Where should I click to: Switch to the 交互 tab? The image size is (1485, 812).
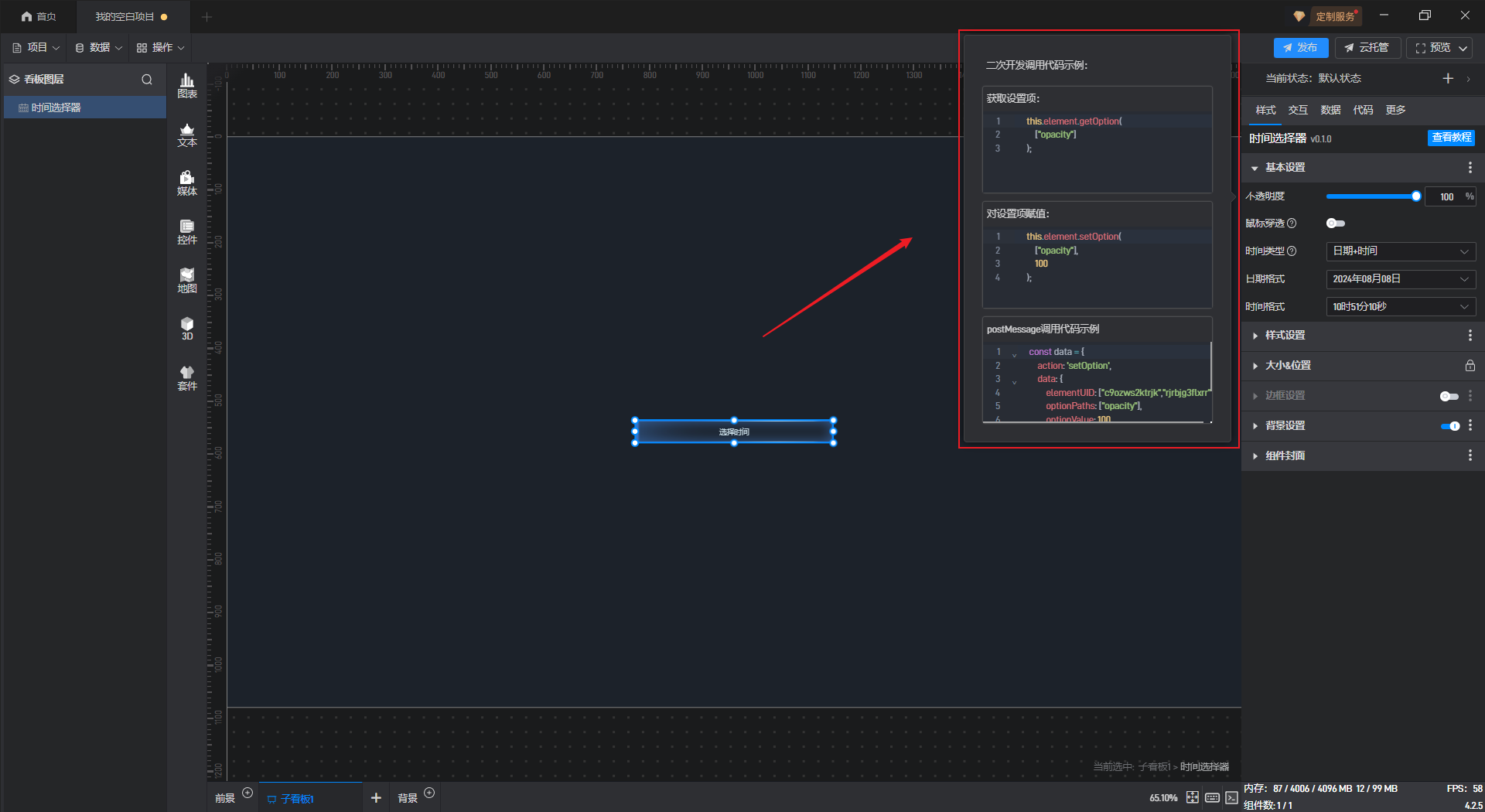(1298, 110)
